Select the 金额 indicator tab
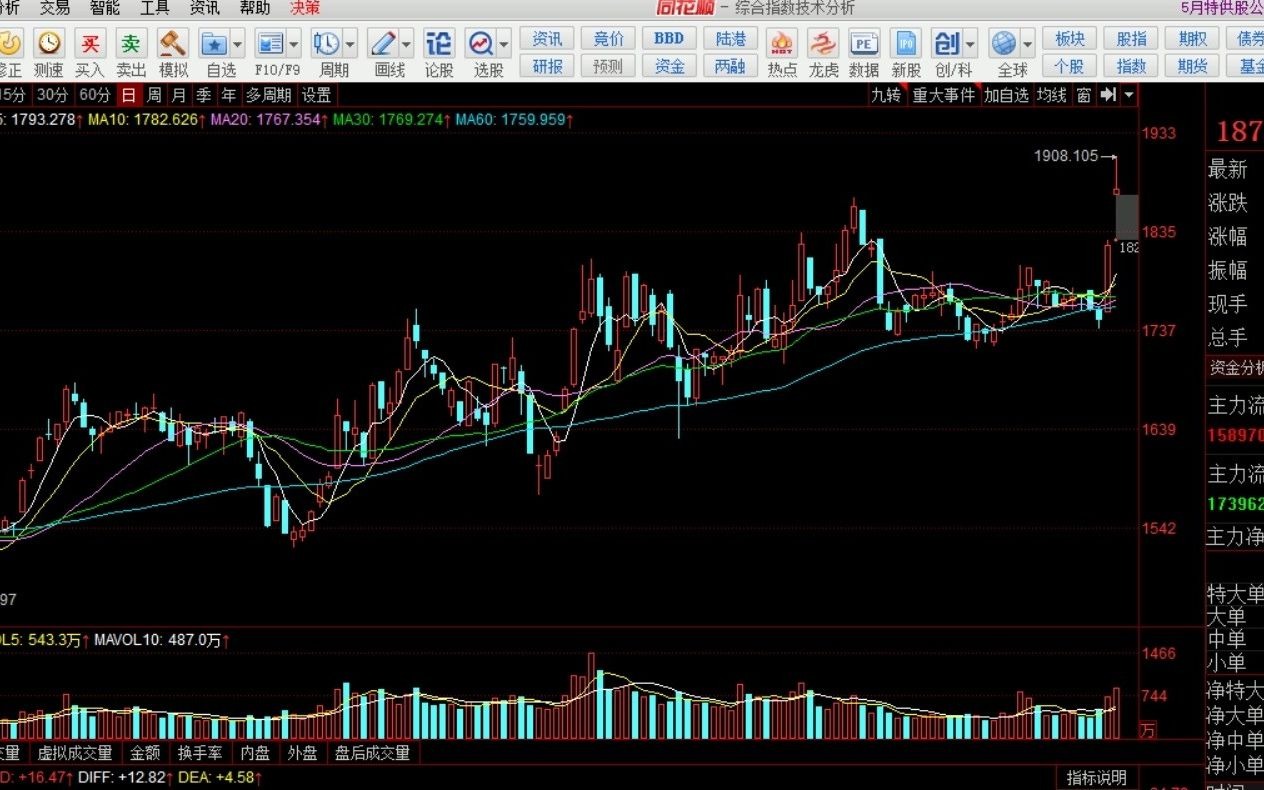 pos(145,753)
